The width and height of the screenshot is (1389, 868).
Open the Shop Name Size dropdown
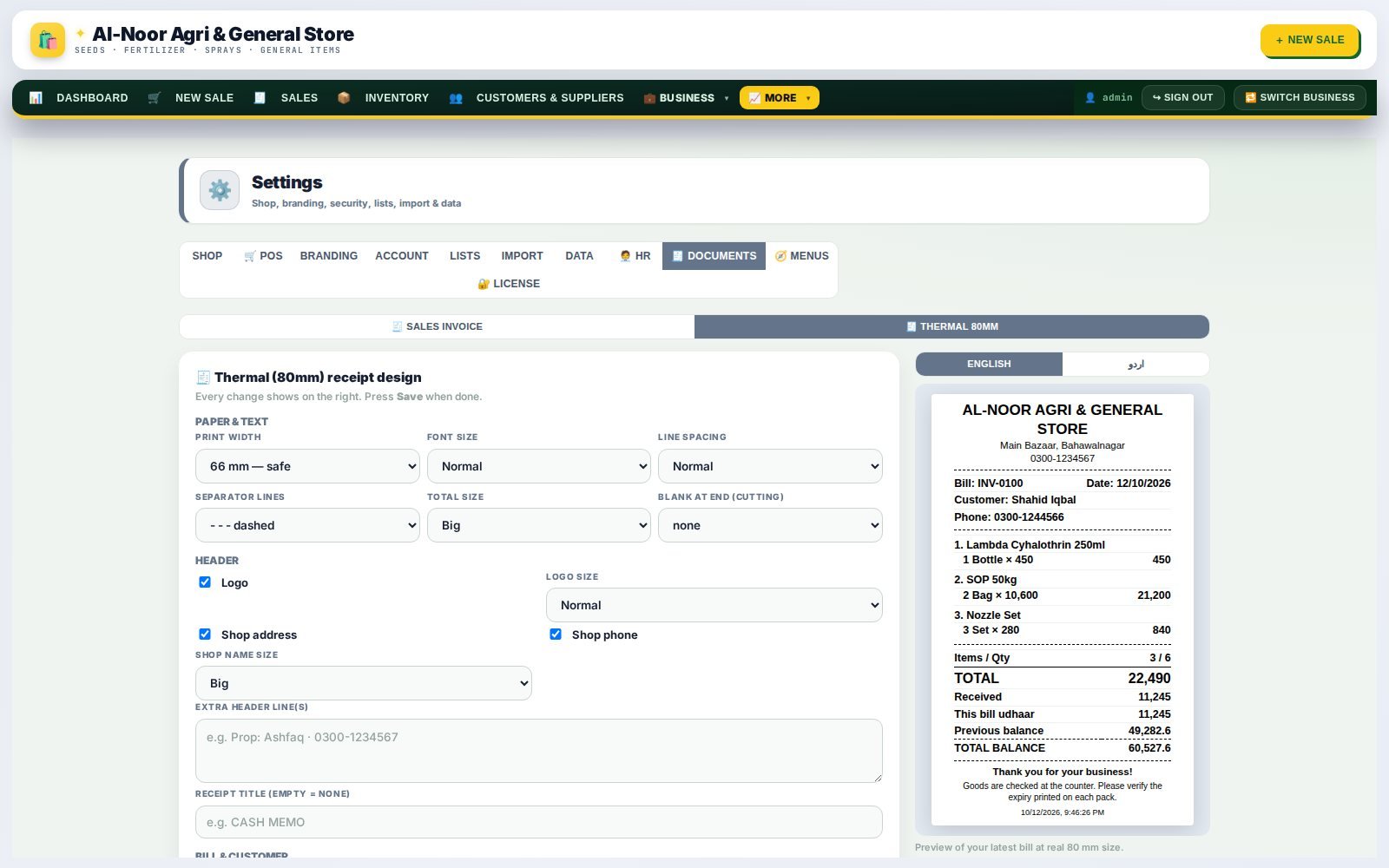364,683
